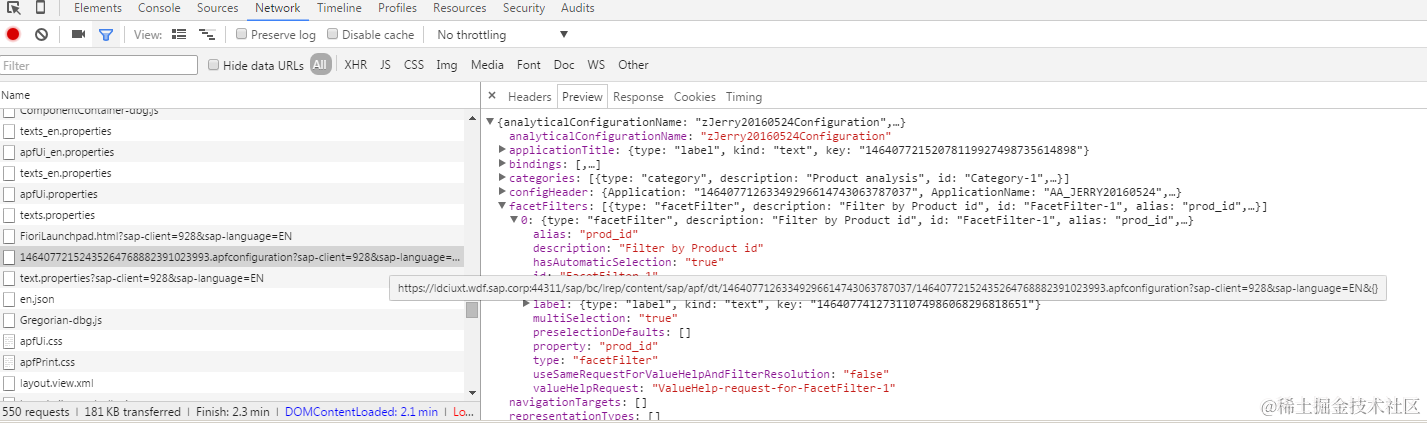Expand the bindings array node
Viewport: 1427px width, 423px height.
tap(502, 164)
